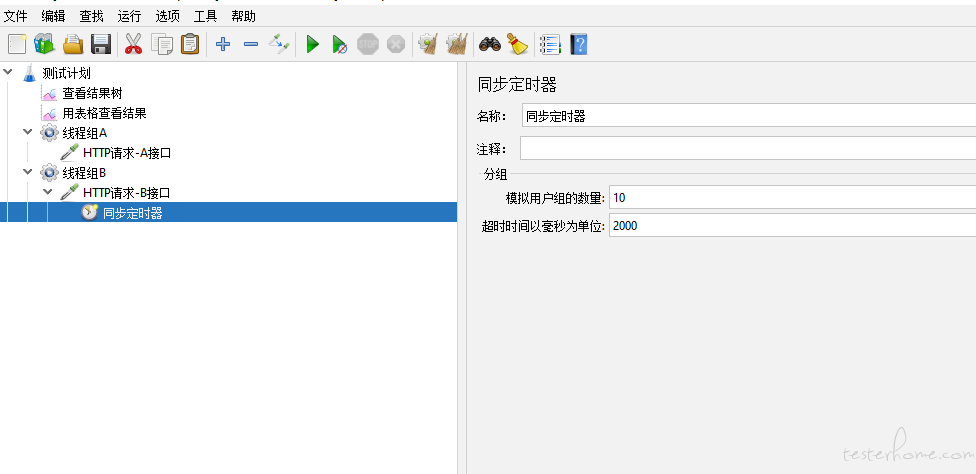Click the Reset Search yellow broom icon
Viewport: 976px width, 474px height.
tap(517, 44)
